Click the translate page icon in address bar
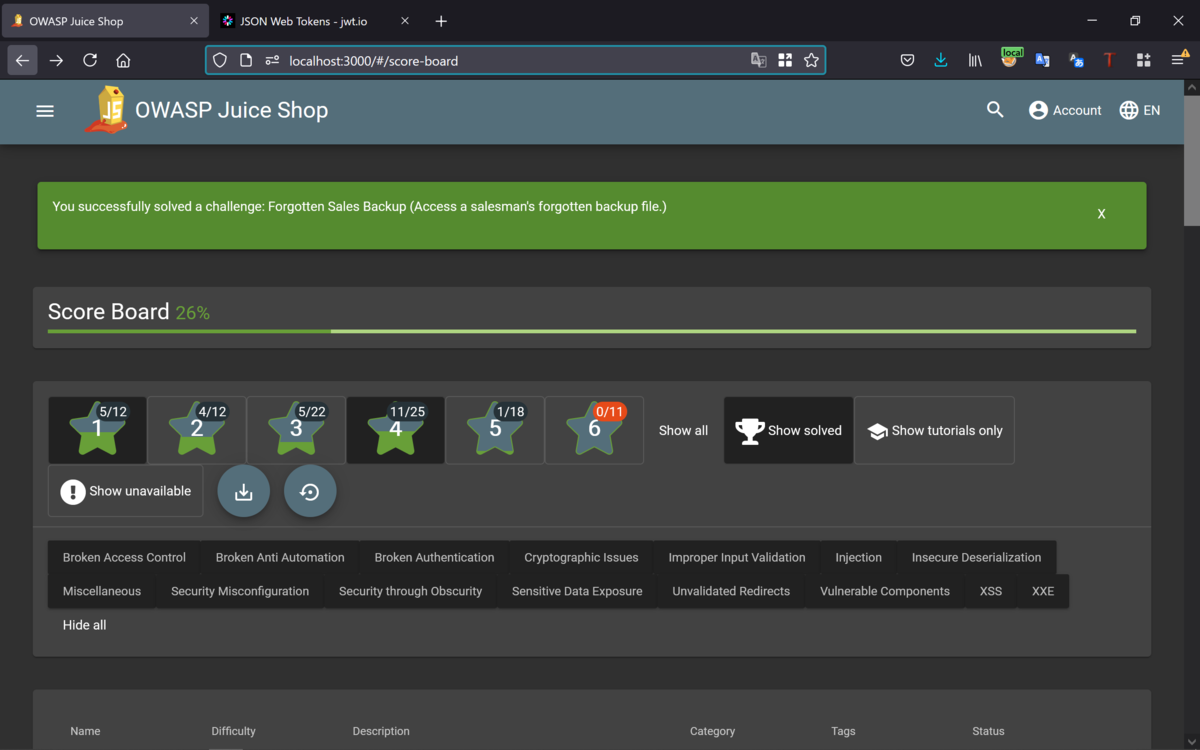 759,60
